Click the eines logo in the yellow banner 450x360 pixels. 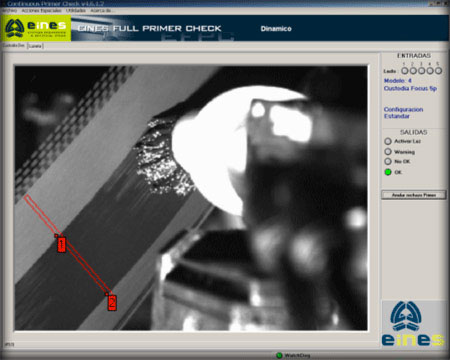pos(36,28)
